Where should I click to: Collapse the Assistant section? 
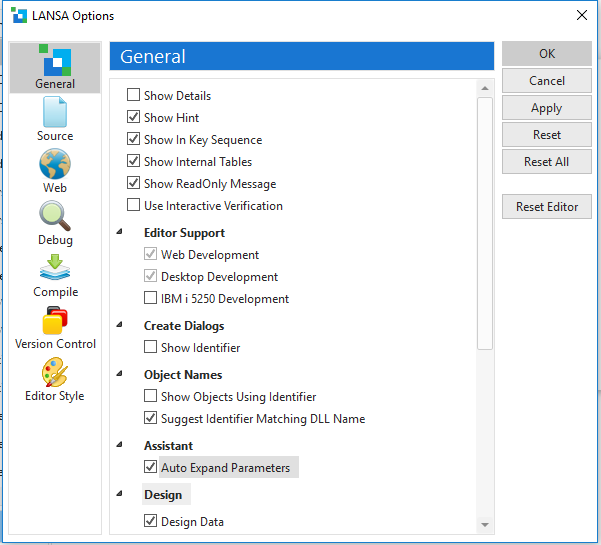[x=121, y=446]
